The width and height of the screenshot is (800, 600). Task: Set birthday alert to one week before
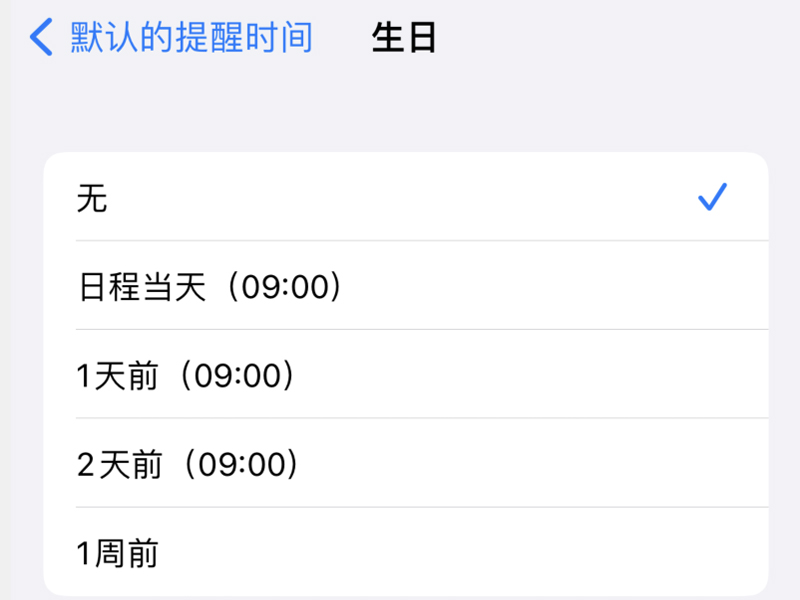pyautogui.click(x=400, y=553)
